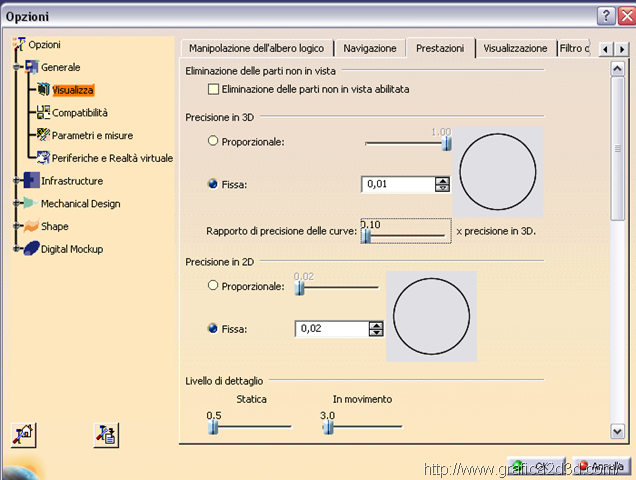Click the Statica detail level slider

214,427
